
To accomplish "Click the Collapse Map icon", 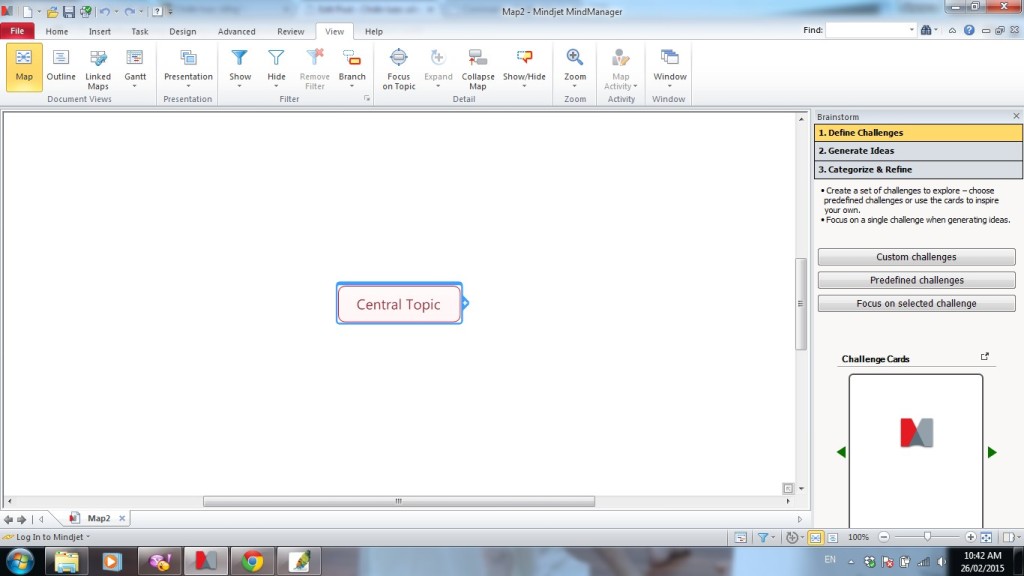I will [478, 67].
